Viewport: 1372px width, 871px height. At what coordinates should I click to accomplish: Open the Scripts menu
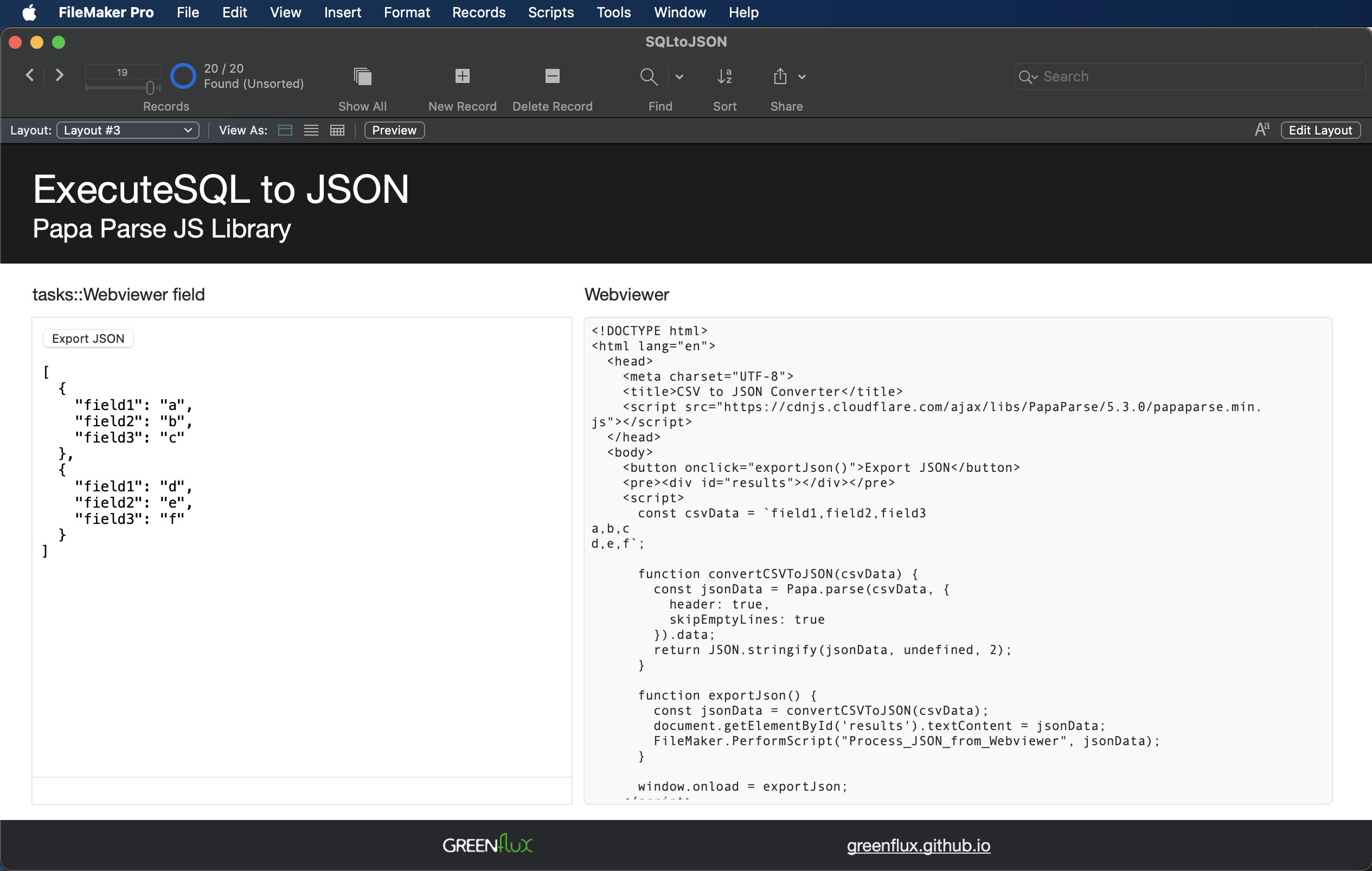click(550, 12)
